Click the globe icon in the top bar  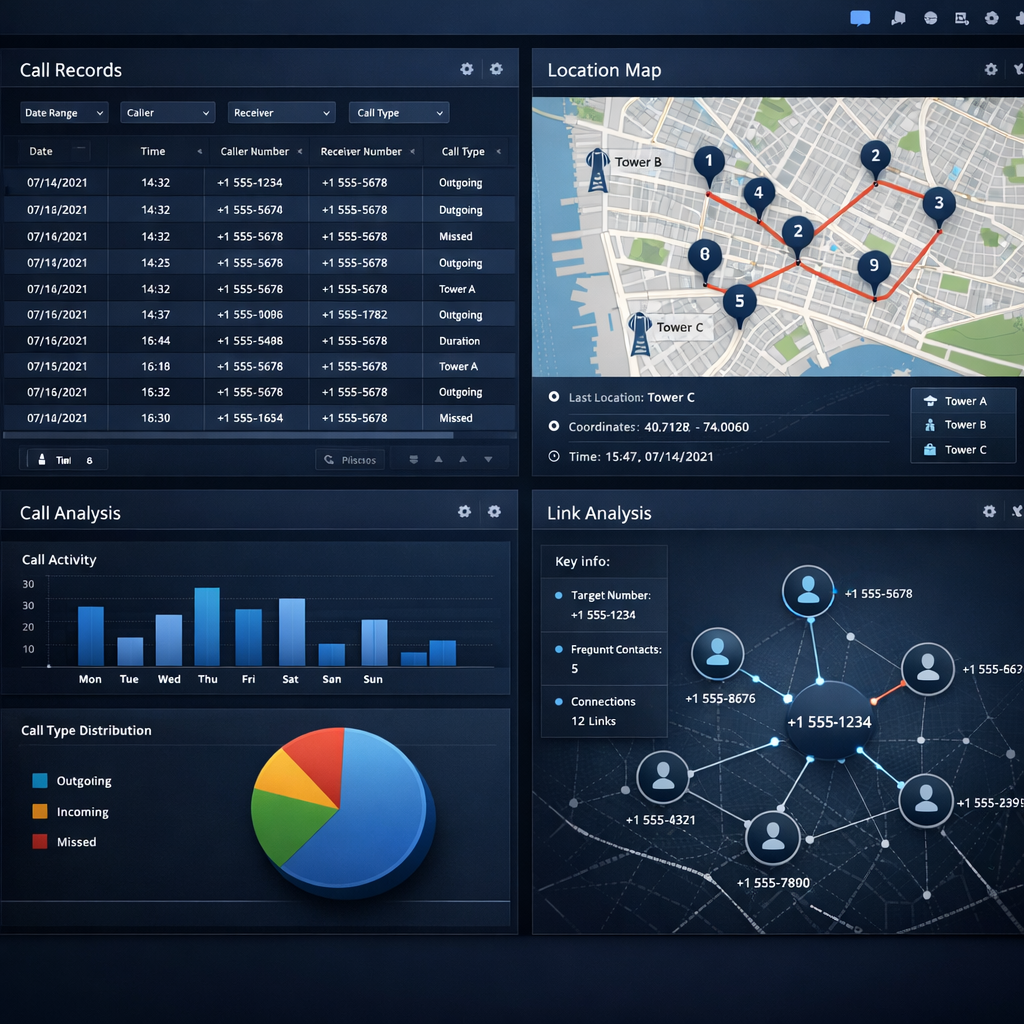pyautogui.click(x=930, y=17)
